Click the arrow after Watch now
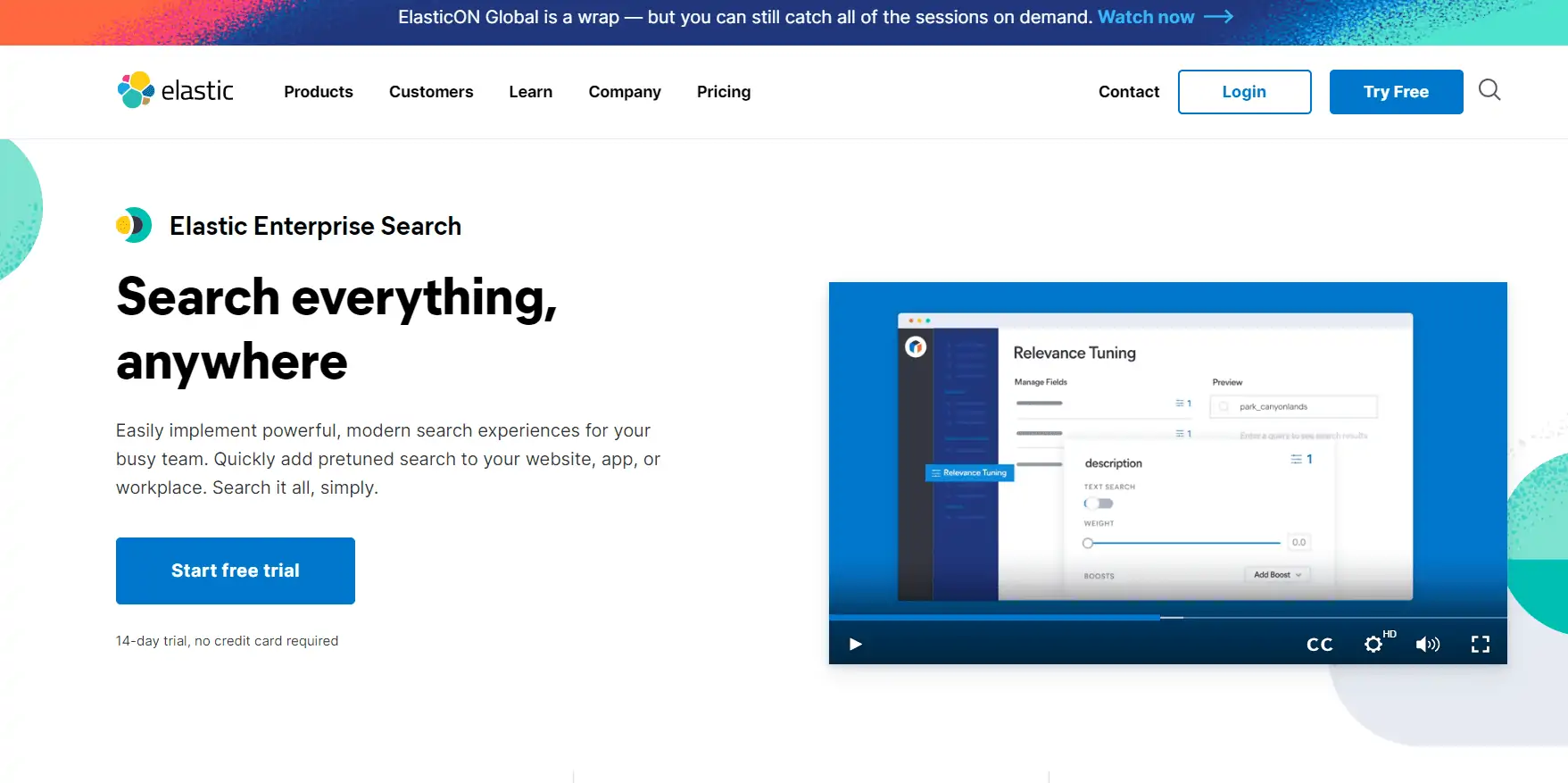Viewport: 1568px width, 783px height. coord(1218,17)
